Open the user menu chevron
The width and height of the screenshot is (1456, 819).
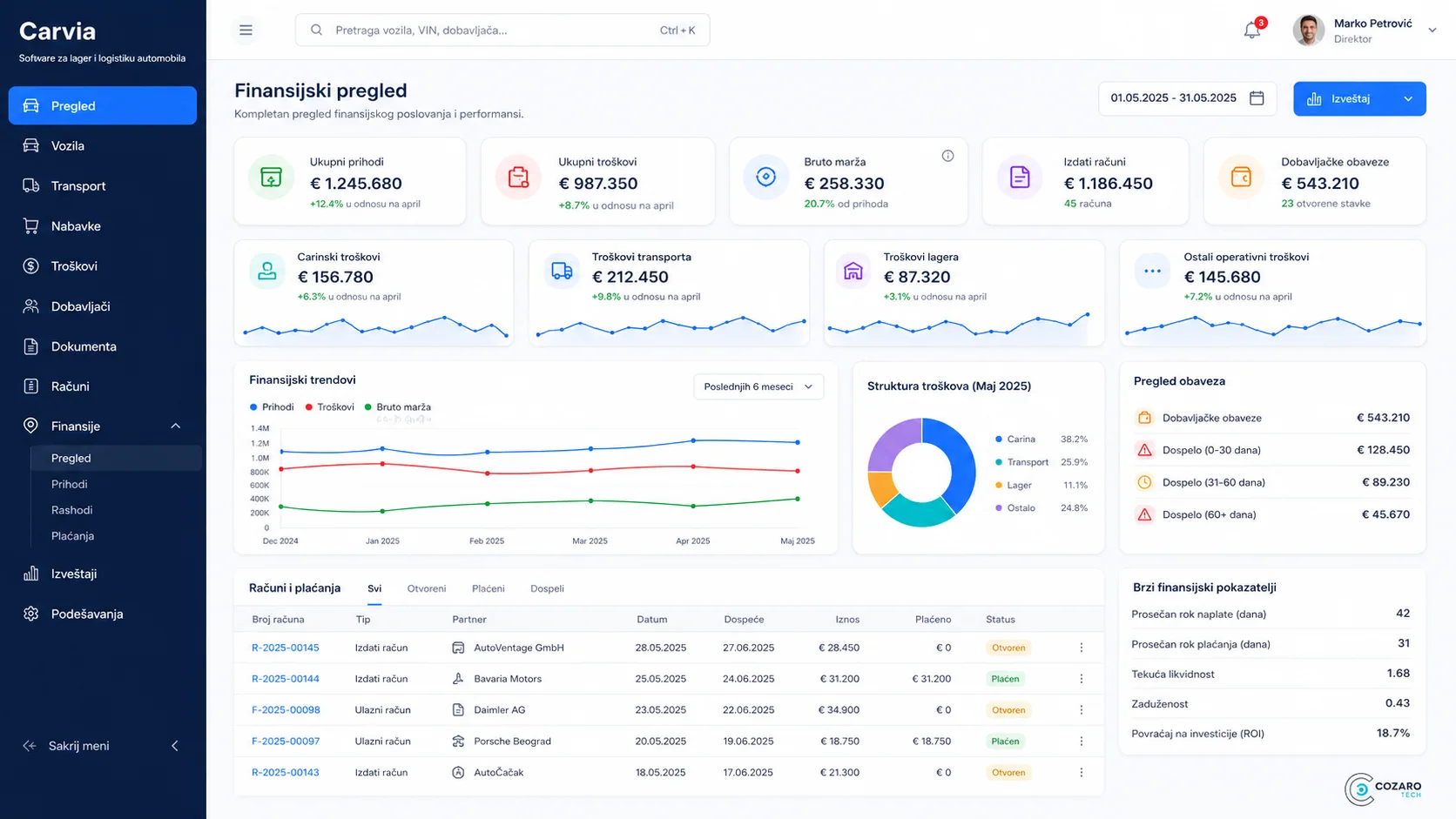click(1432, 30)
